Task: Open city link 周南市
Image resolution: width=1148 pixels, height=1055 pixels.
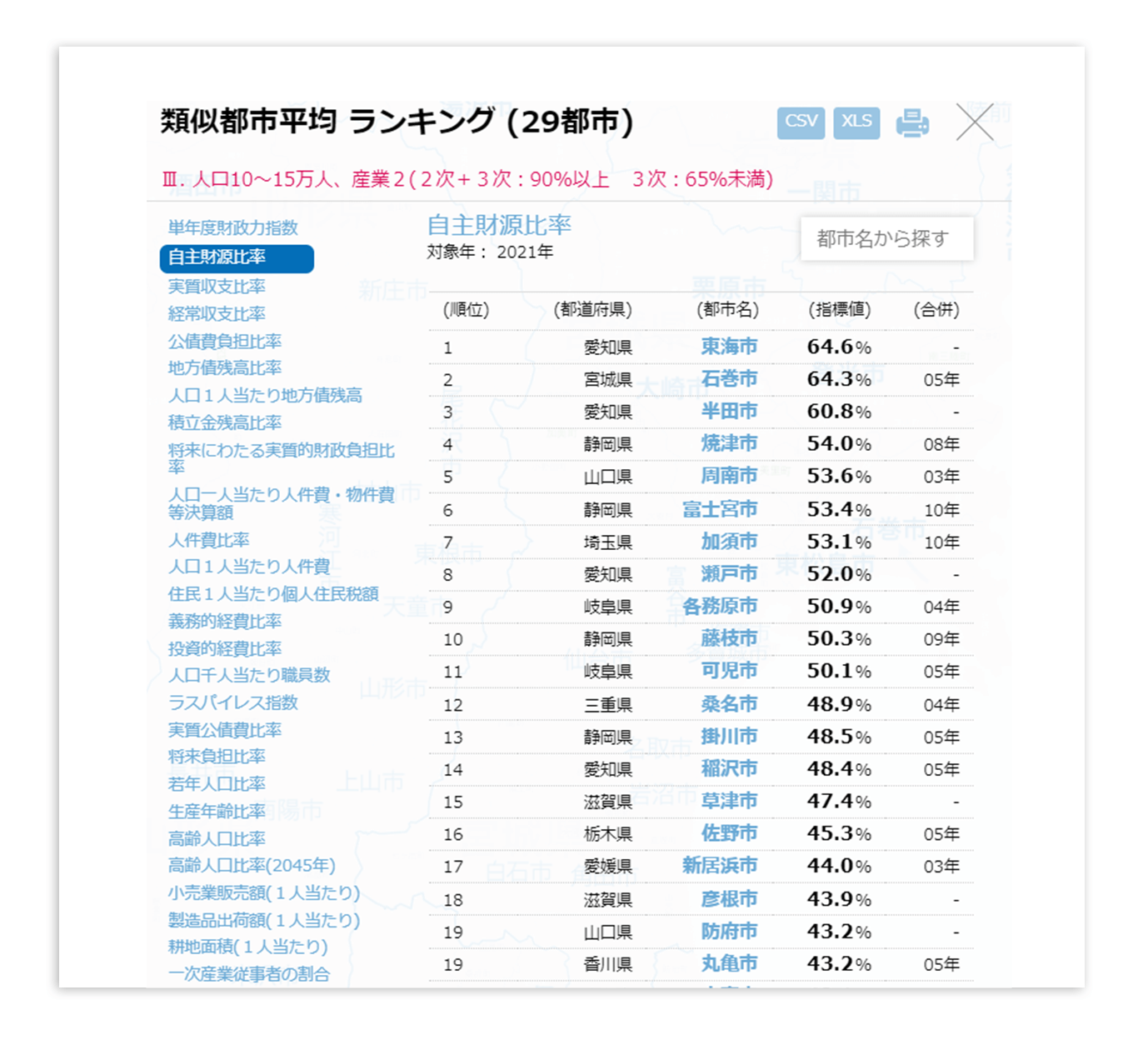Action: (x=729, y=477)
